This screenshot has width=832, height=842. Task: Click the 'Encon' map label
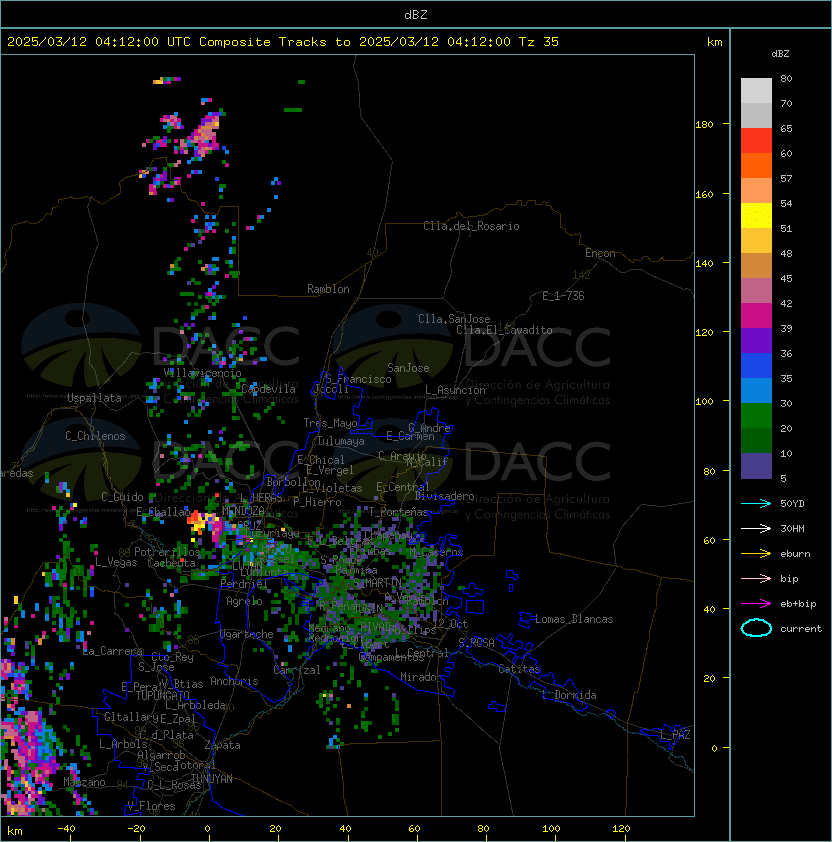pos(600,253)
